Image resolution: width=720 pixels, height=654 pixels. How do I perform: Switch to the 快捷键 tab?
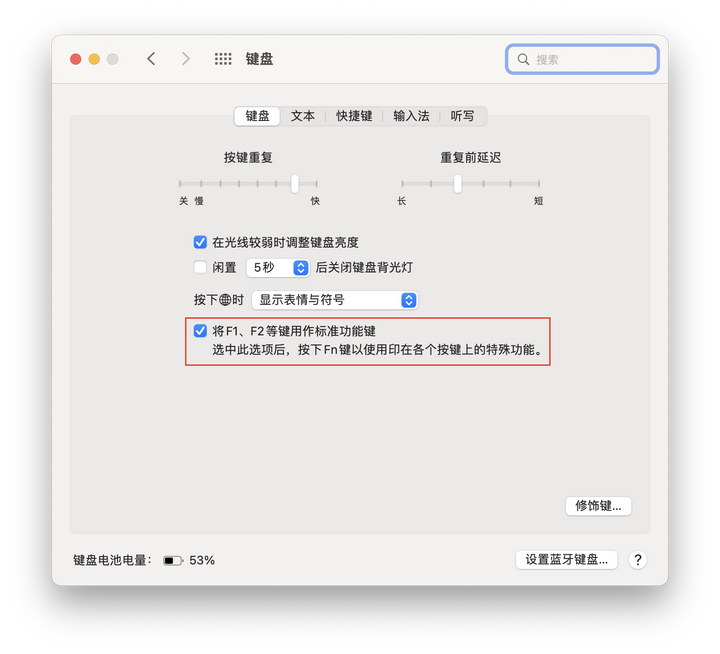click(x=354, y=116)
